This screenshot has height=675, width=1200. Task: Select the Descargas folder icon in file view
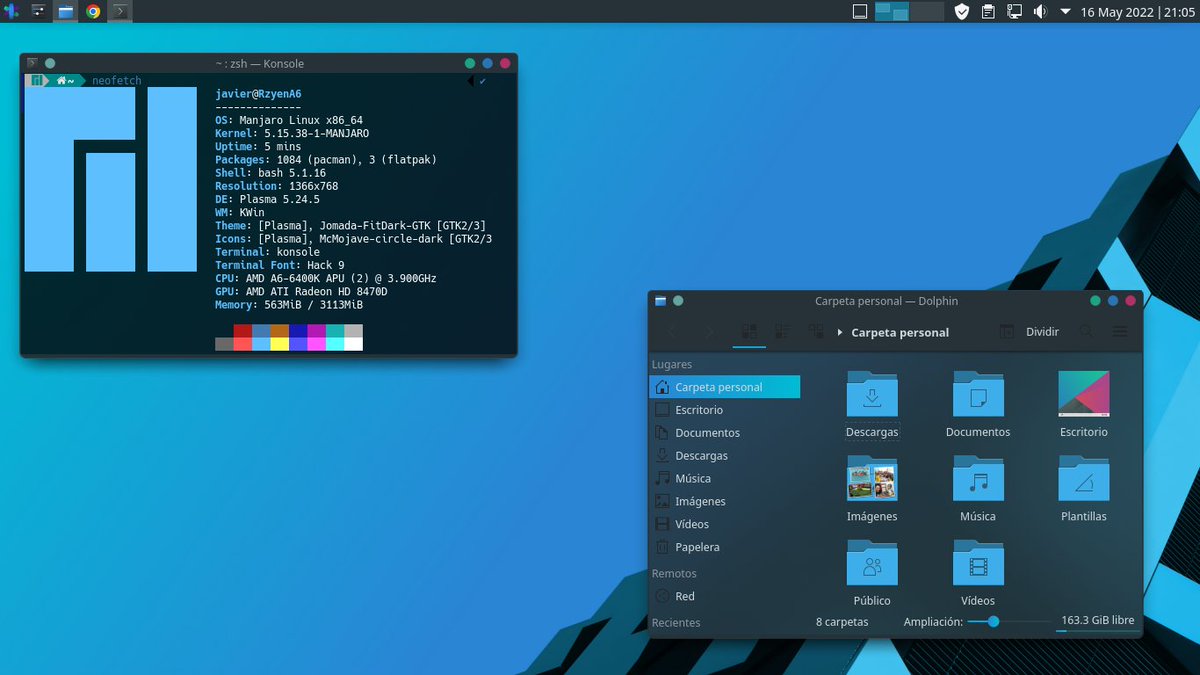(x=872, y=393)
